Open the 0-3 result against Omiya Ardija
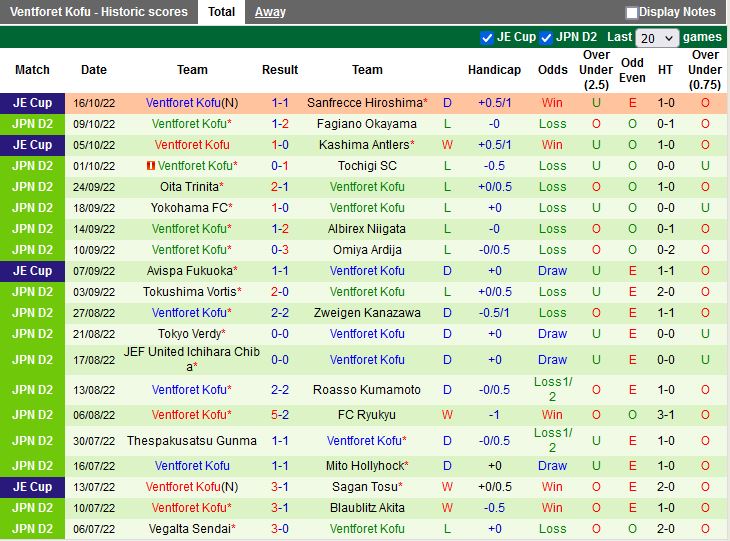Viewport: 730px width, 541px height. pyautogui.click(x=280, y=250)
